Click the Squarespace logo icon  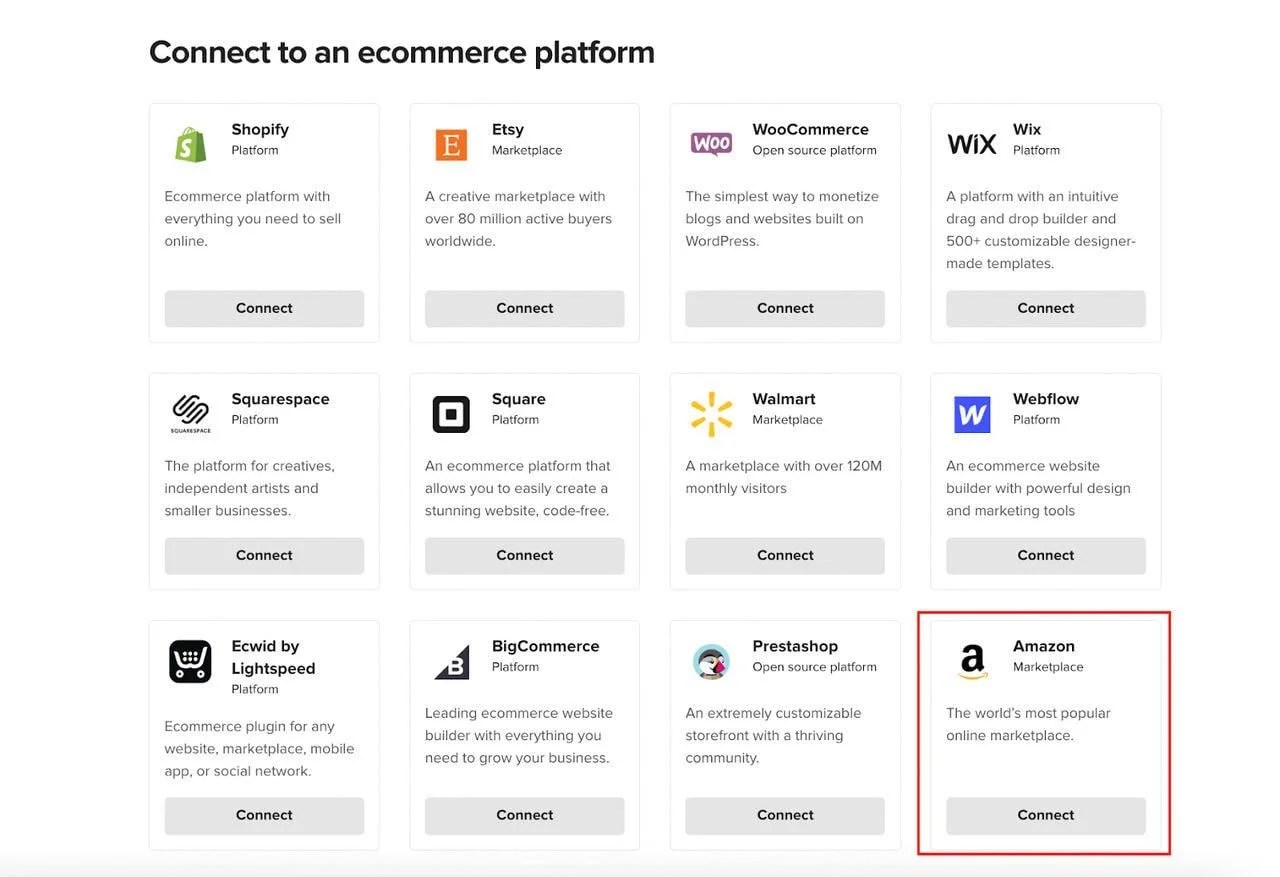coord(190,413)
